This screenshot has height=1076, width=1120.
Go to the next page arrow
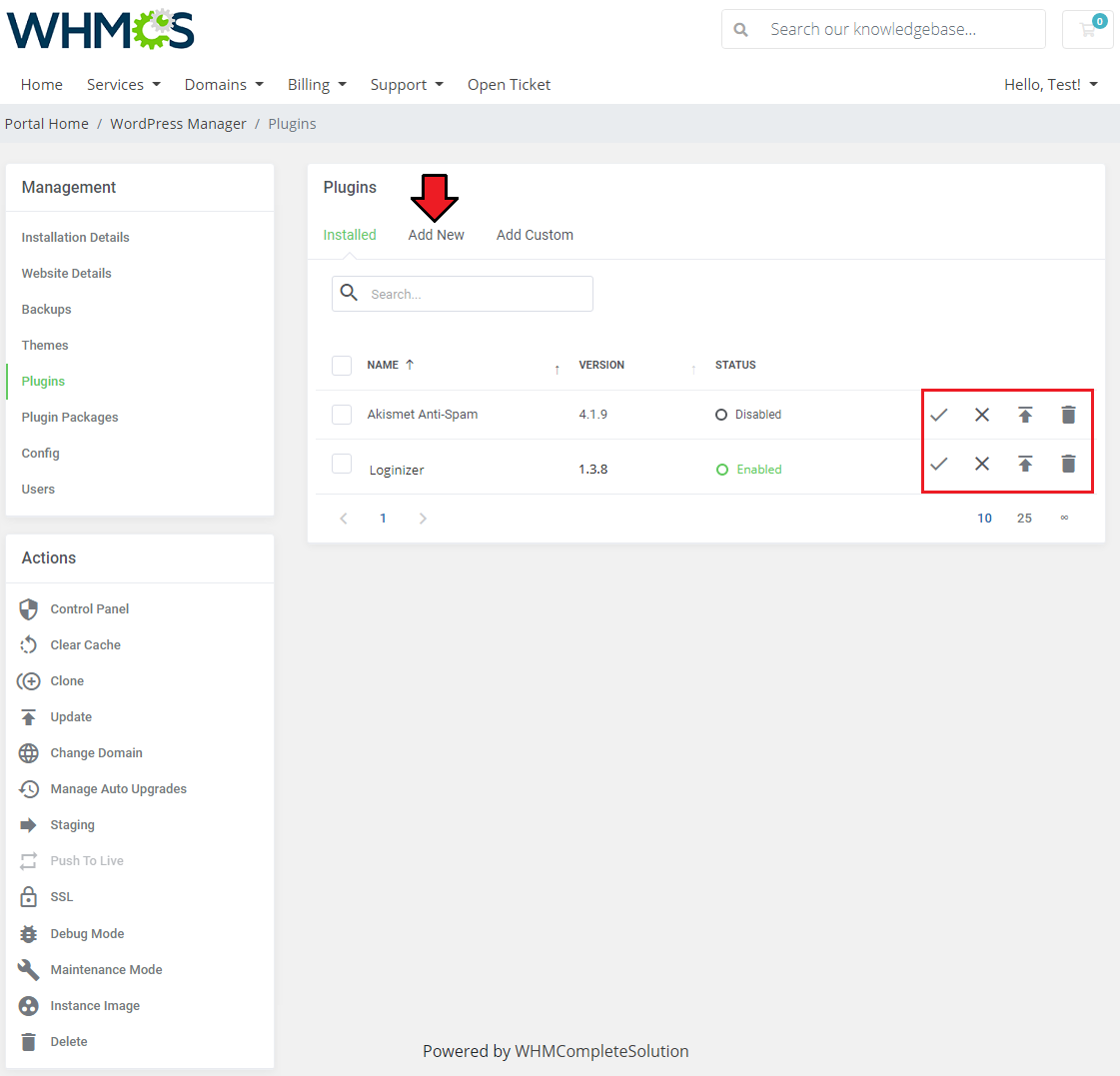[423, 518]
